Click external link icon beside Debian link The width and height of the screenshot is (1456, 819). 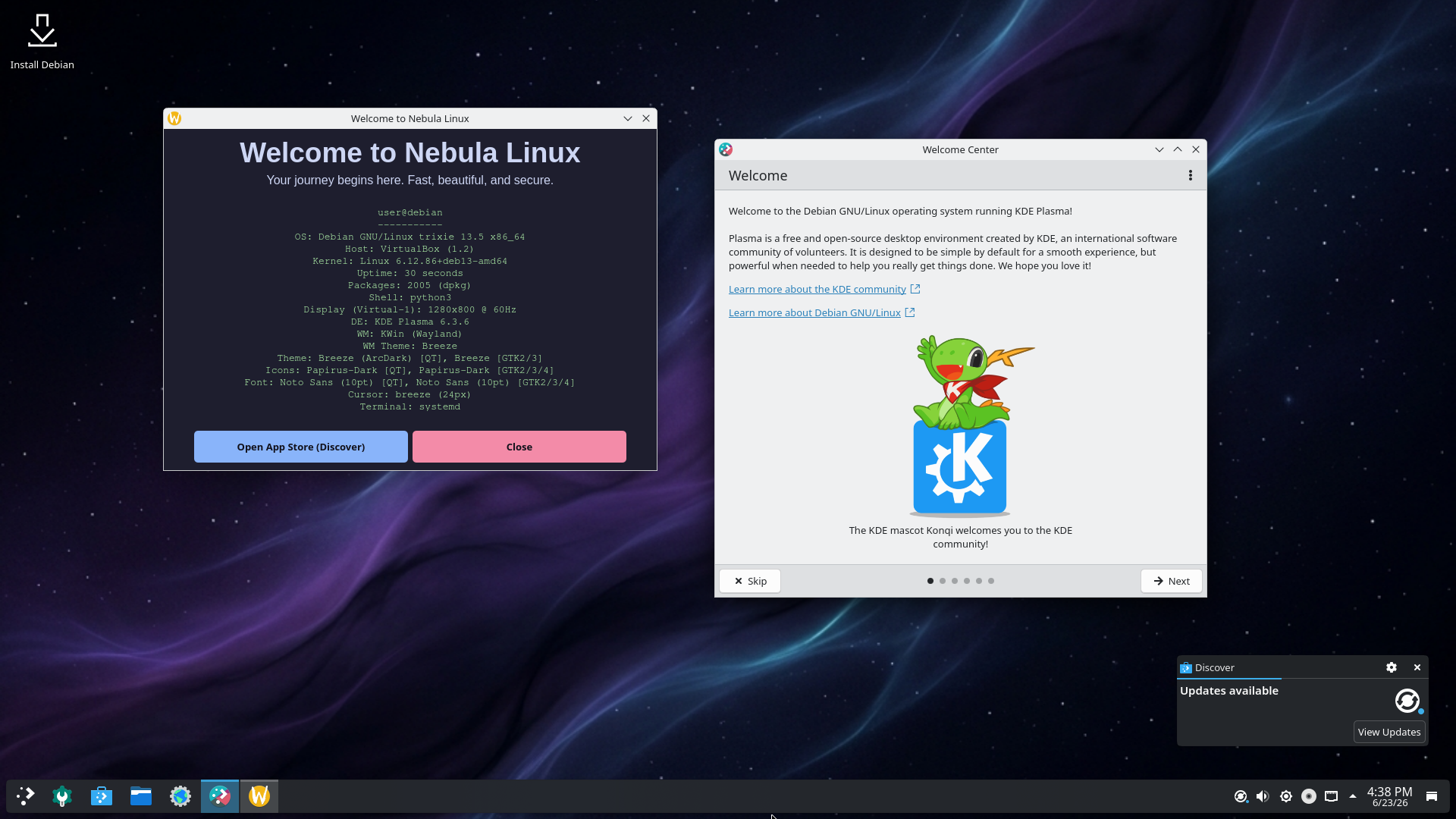[910, 312]
